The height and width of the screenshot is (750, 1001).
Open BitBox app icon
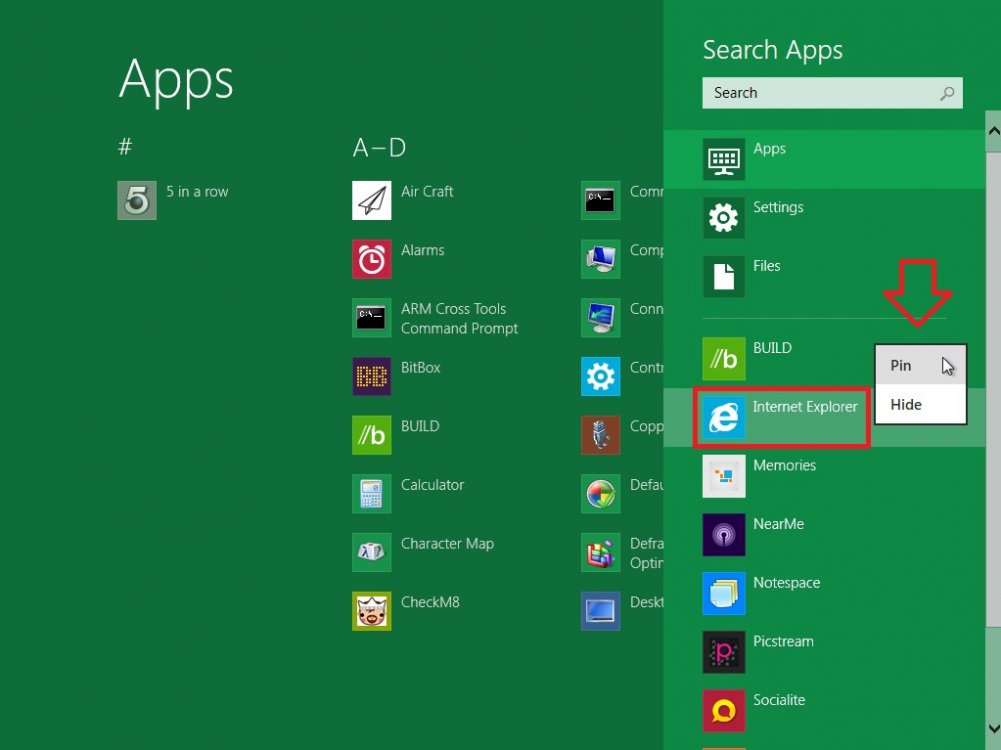(x=371, y=376)
